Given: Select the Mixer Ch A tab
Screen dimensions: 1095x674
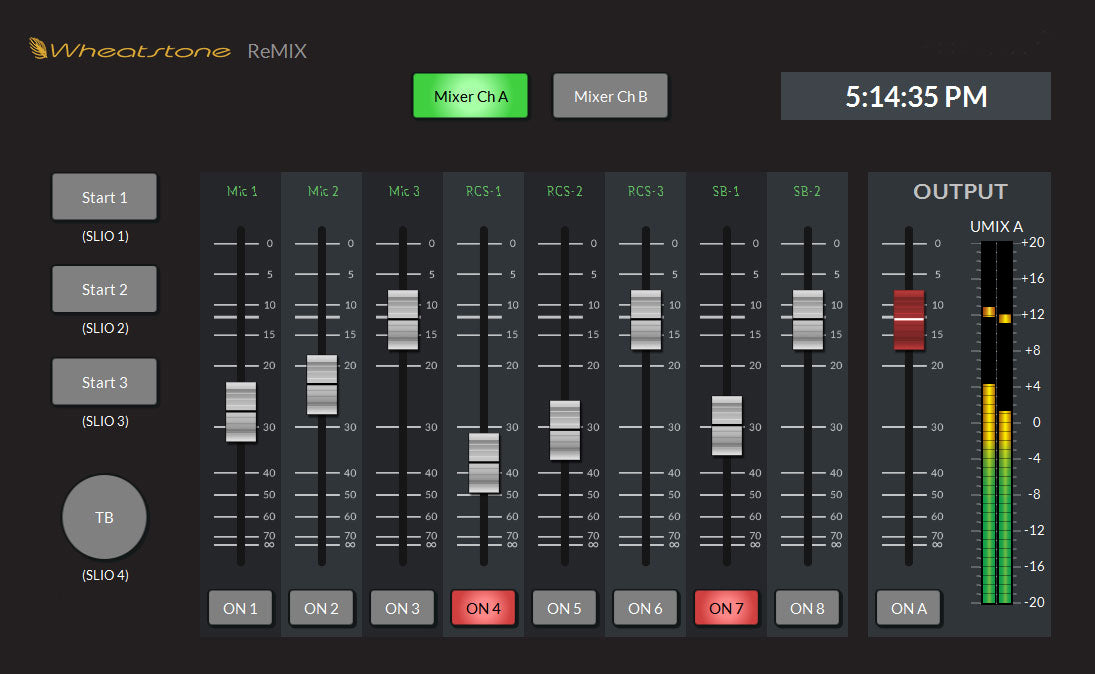Looking at the screenshot, I should (470, 96).
